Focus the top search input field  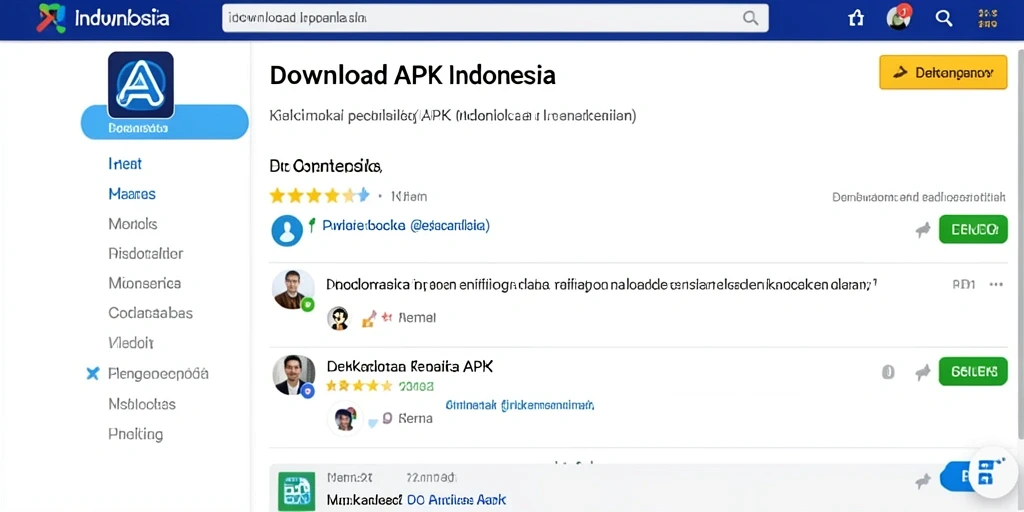pos(495,18)
